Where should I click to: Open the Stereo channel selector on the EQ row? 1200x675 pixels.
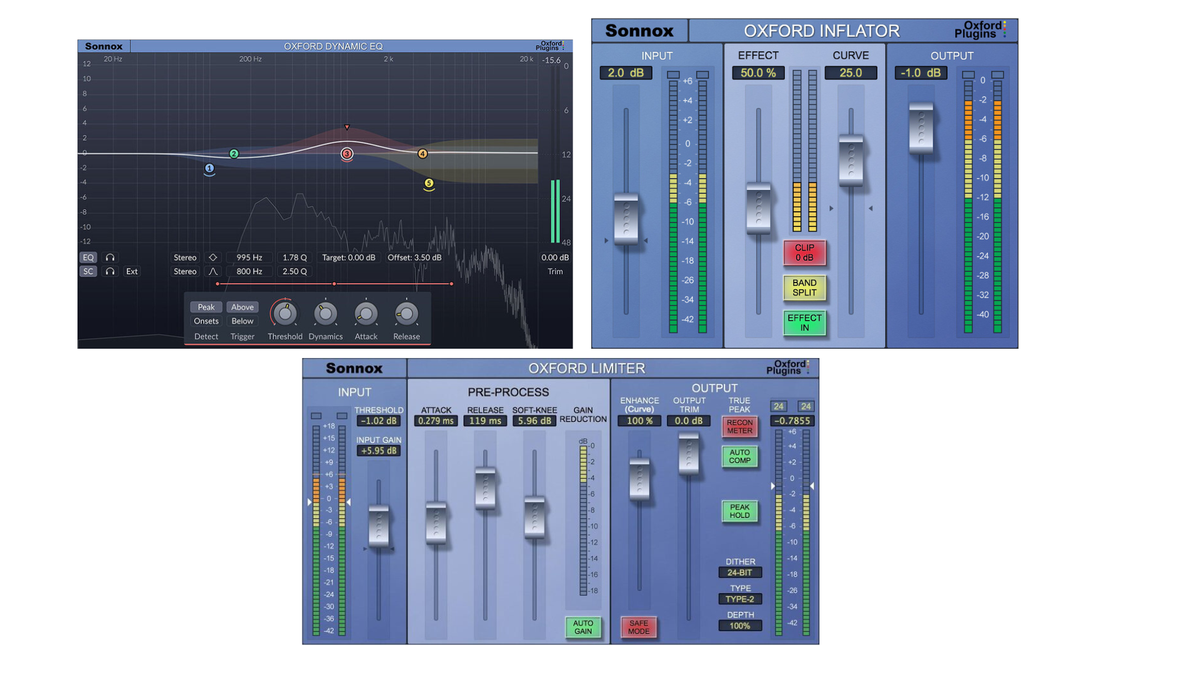coord(185,257)
